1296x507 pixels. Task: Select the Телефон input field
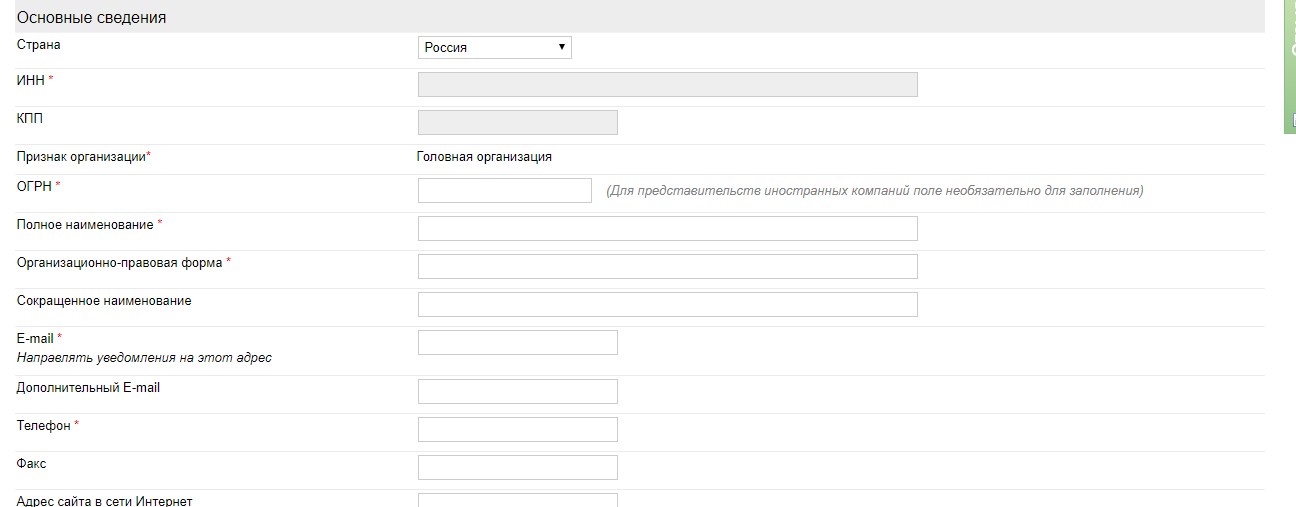(517, 429)
